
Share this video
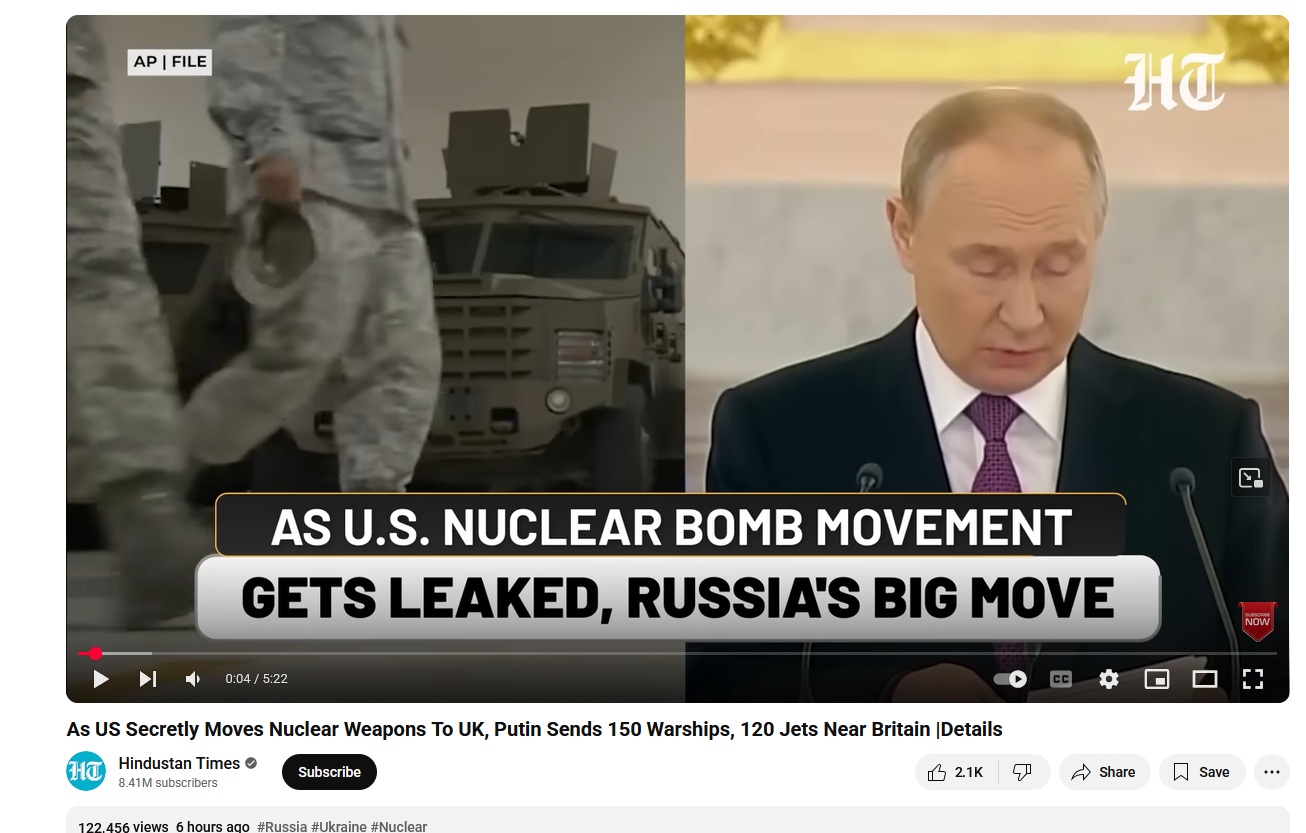pos(1104,772)
